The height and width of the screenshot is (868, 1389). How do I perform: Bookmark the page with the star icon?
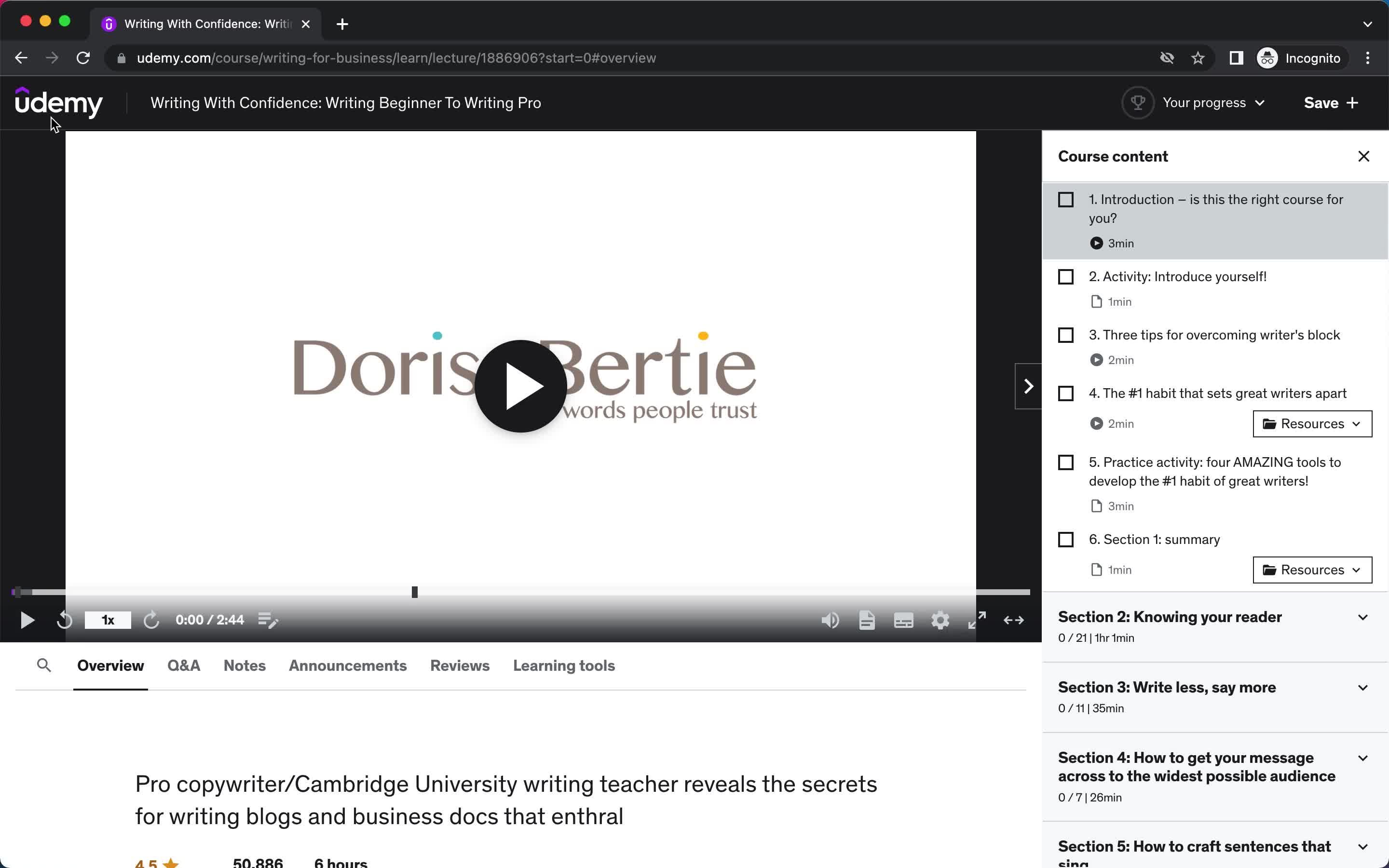pyautogui.click(x=1198, y=58)
